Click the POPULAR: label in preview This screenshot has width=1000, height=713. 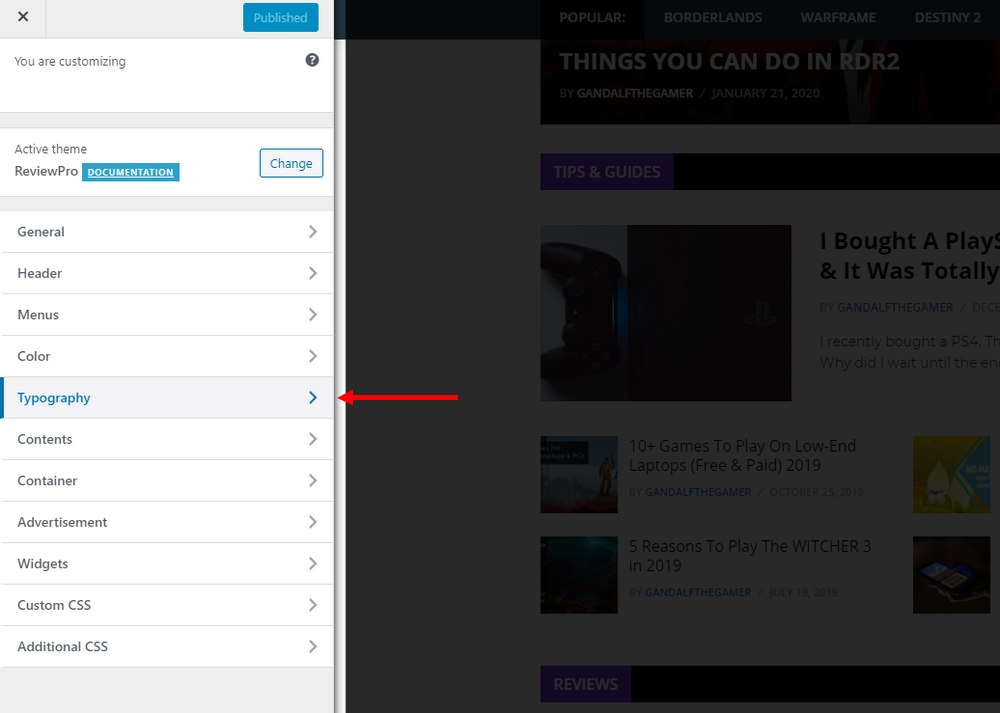592,17
